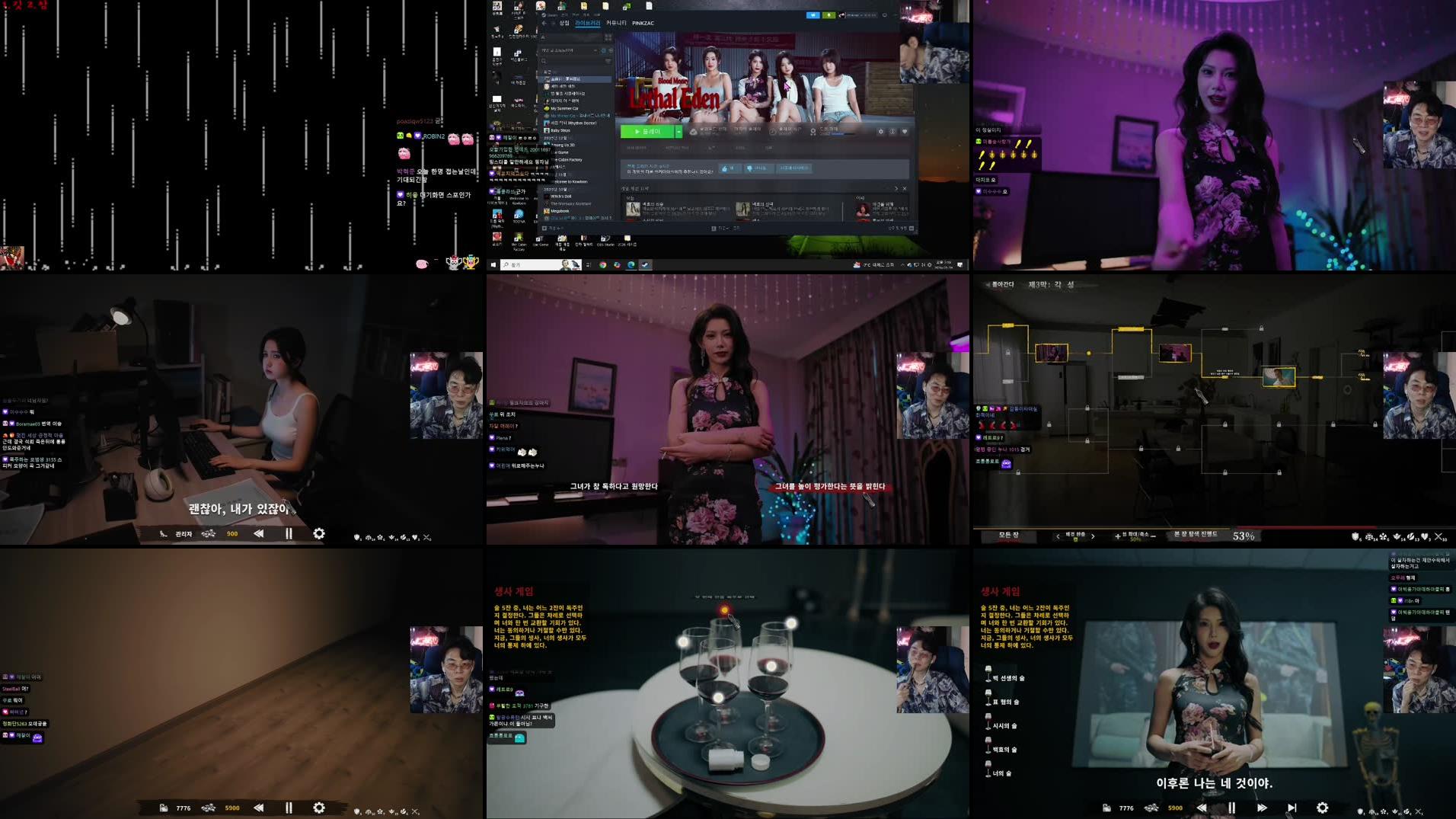Toggle pause in the stream player control bar
1456x819 pixels.
[289, 534]
